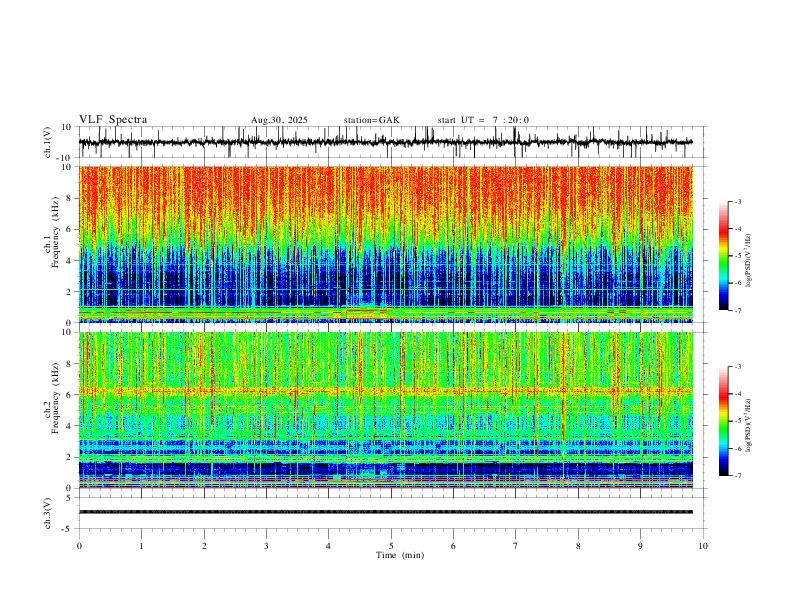The width and height of the screenshot is (792, 612).
Task: Click the "ch.3(V)" axis label
Action: [x=48, y=513]
